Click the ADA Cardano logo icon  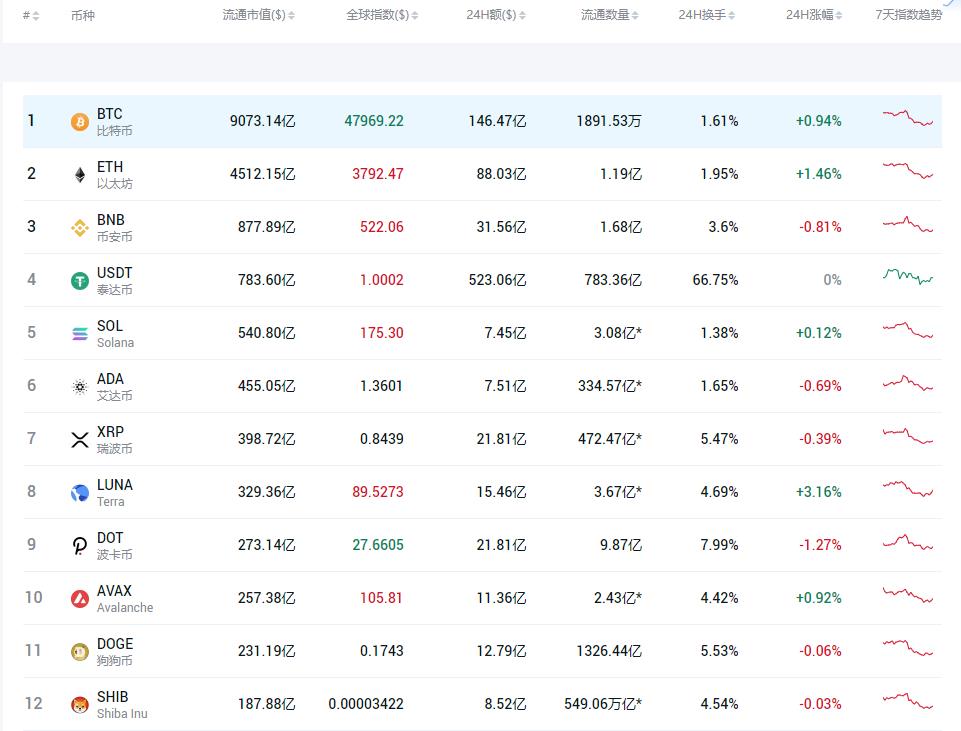[x=80, y=387]
